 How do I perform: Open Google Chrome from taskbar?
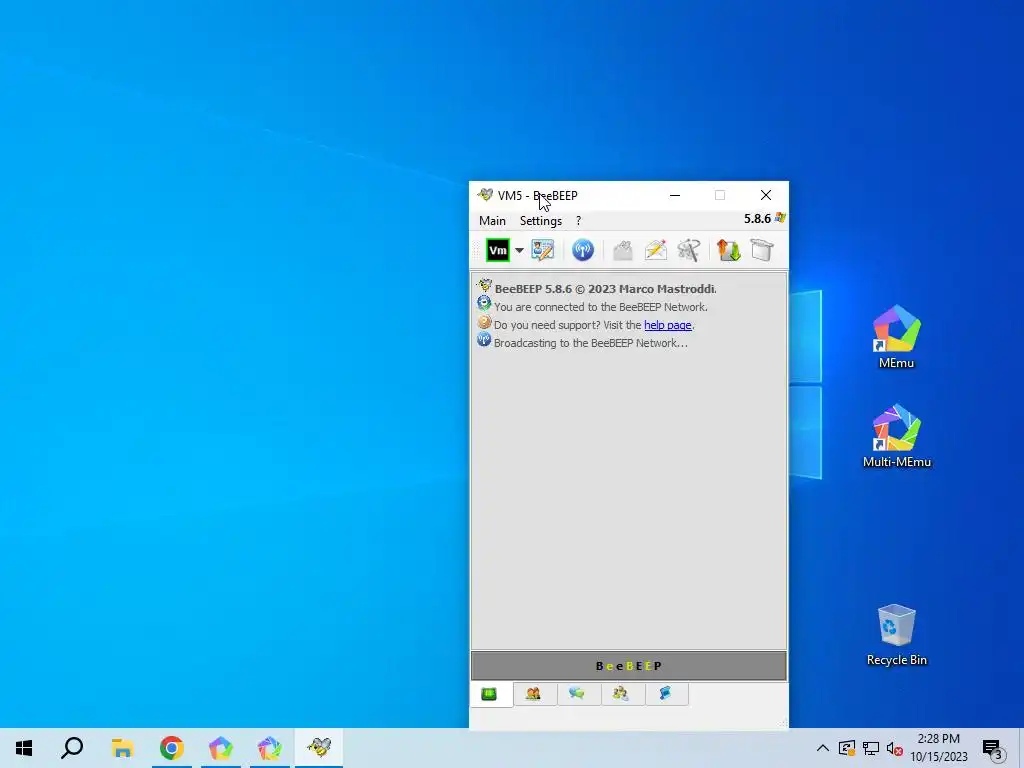click(172, 748)
